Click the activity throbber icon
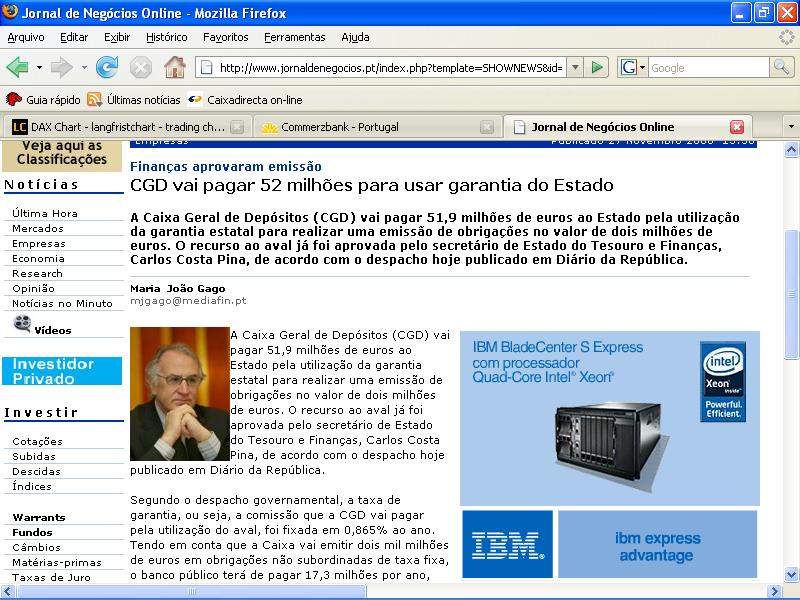Viewport: 800px width, 600px height. [x=787, y=37]
